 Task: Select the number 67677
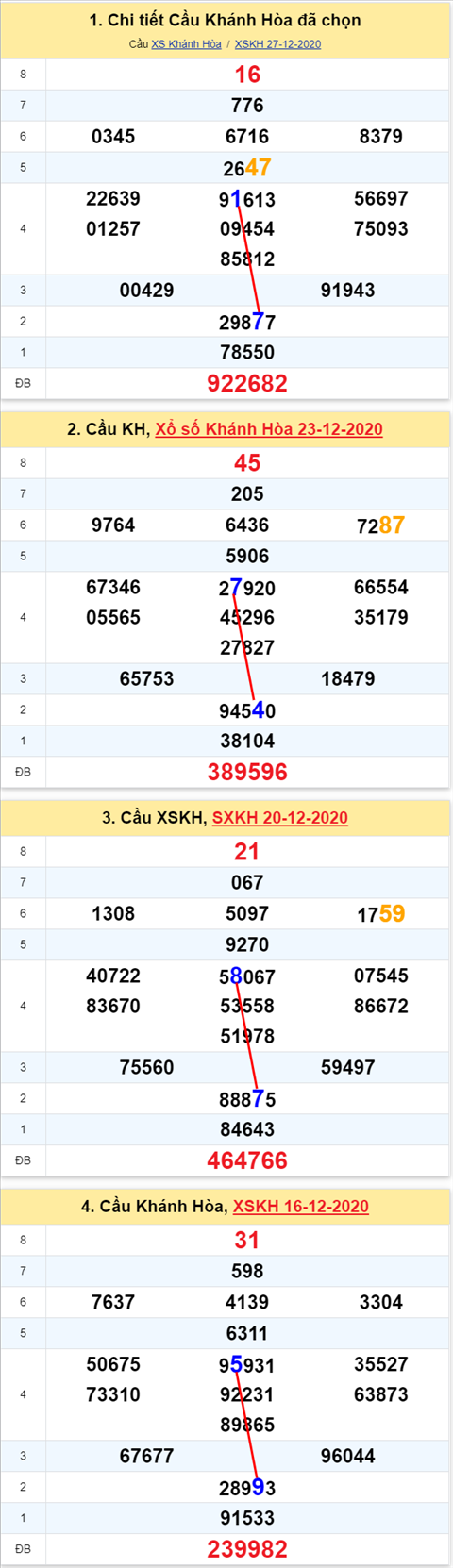pyautogui.click(x=146, y=1457)
